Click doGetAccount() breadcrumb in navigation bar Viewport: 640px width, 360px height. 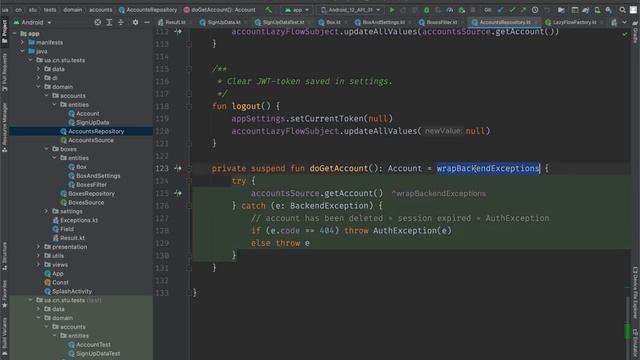[220, 10]
